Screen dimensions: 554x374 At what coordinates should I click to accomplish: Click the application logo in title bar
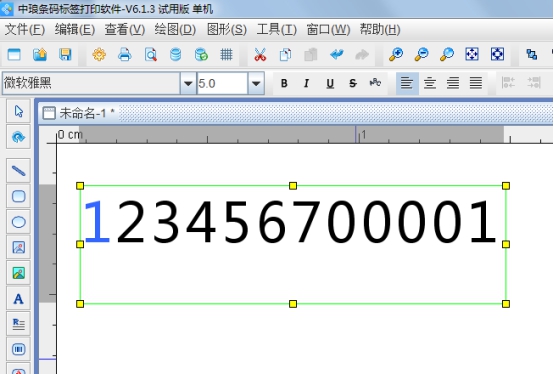(7, 8)
